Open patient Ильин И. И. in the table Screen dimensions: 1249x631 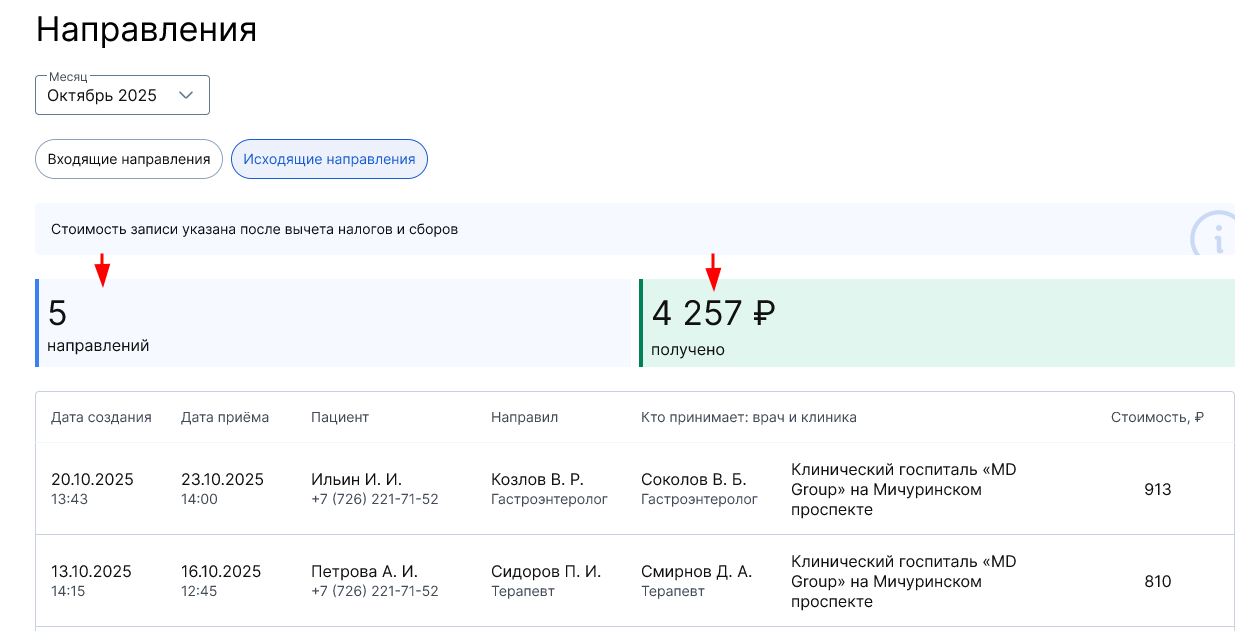coord(356,480)
